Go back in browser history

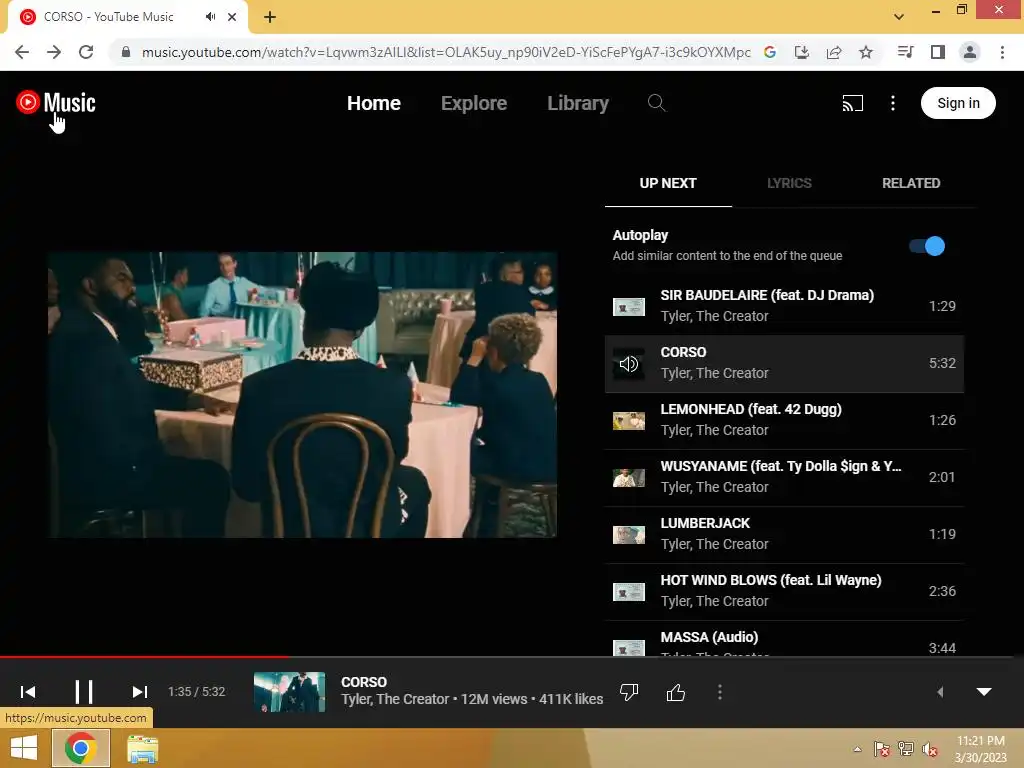(x=22, y=52)
